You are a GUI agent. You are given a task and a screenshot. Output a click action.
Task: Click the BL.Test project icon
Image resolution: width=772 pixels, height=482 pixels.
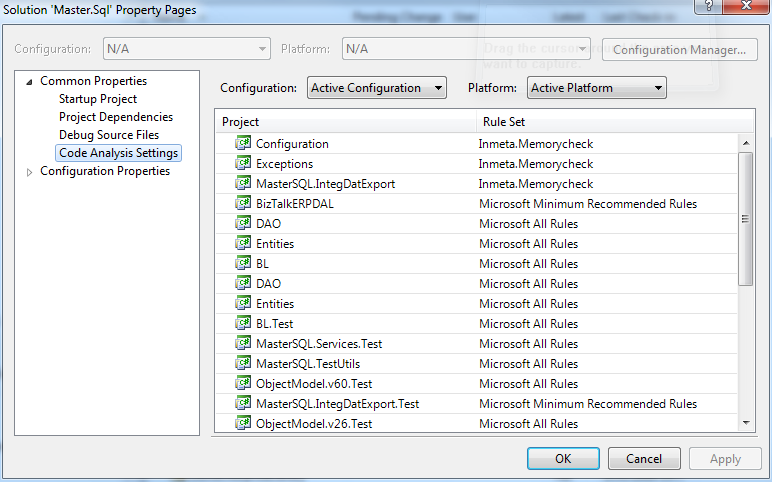point(243,323)
